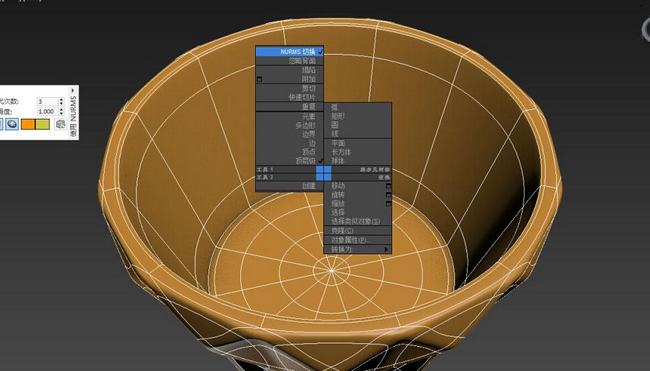Open the settings box beside 附加
This screenshot has height=371, width=650.
pos(260,79)
